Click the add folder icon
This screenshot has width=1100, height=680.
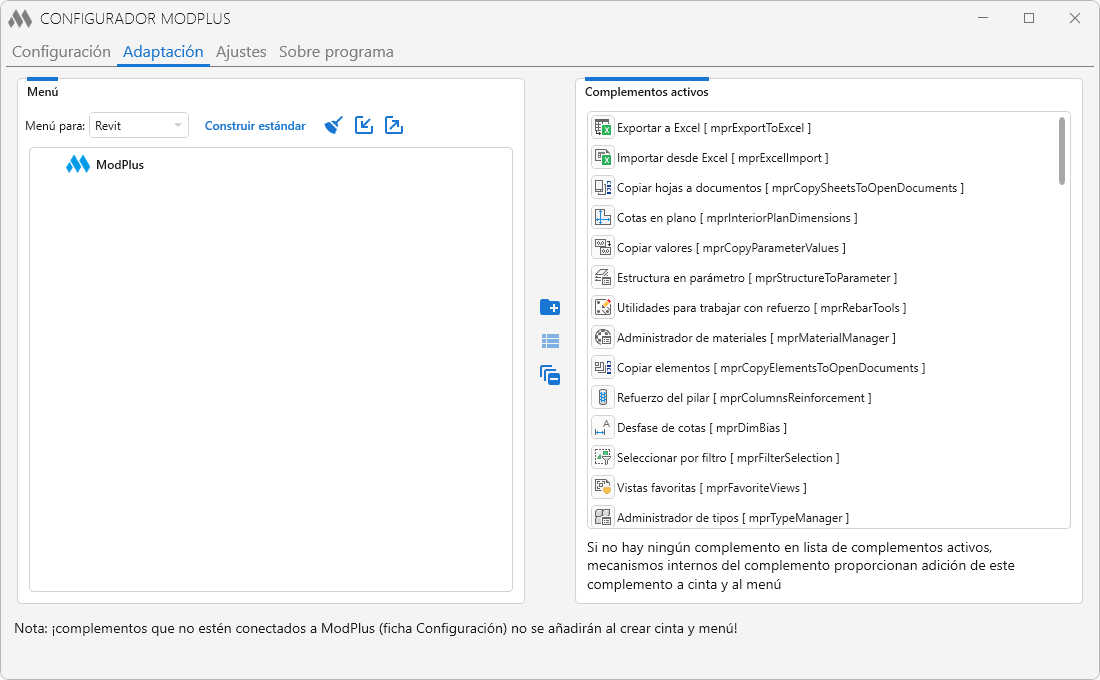click(550, 307)
